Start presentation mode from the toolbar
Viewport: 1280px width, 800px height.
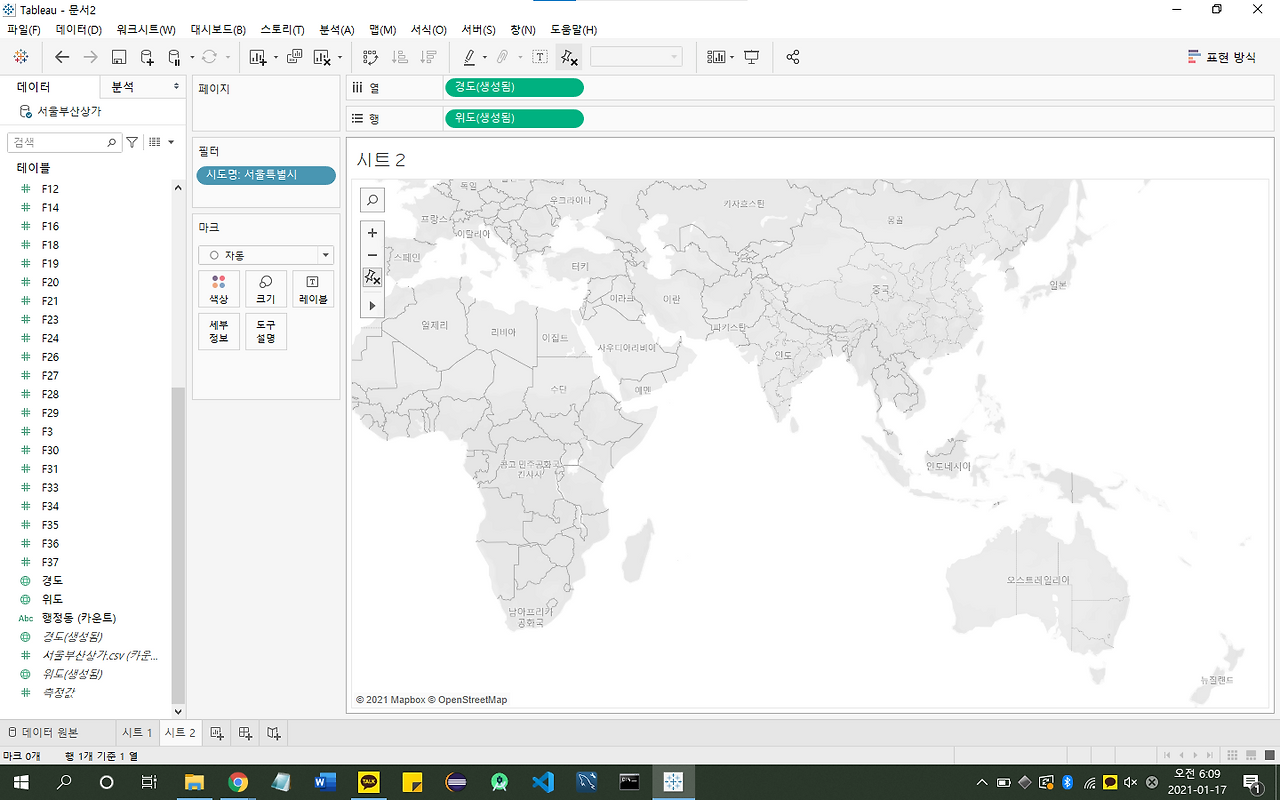(x=751, y=57)
